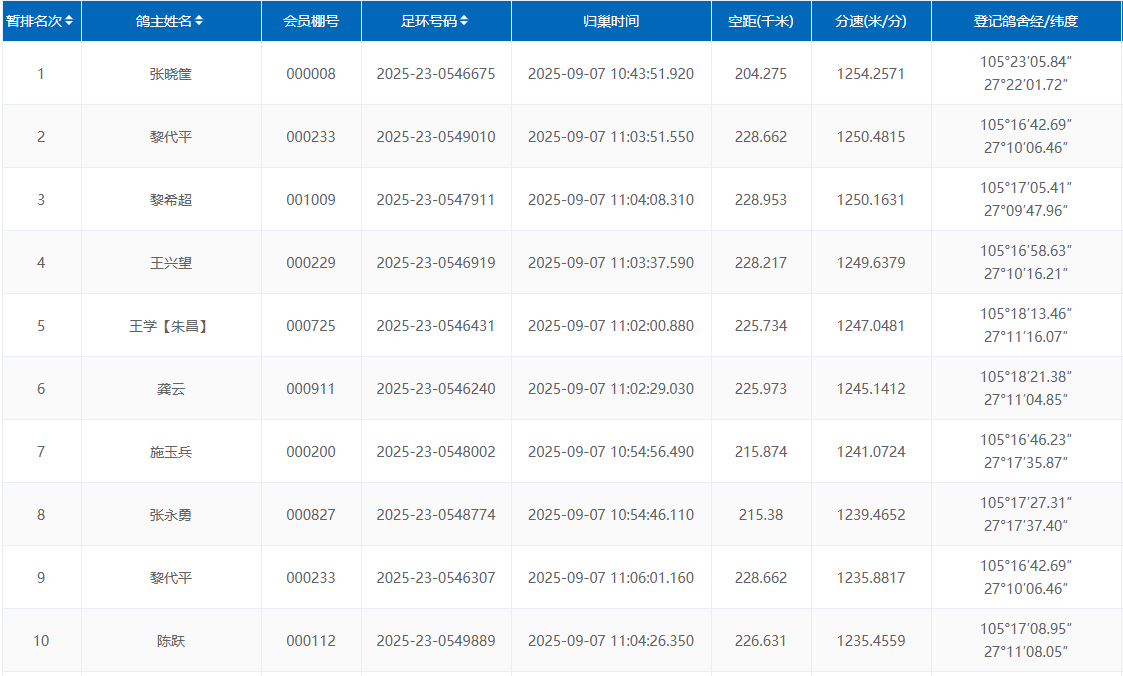The height and width of the screenshot is (676, 1123).
Task: Select the 归巢时间 column header
Action: click(611, 21)
